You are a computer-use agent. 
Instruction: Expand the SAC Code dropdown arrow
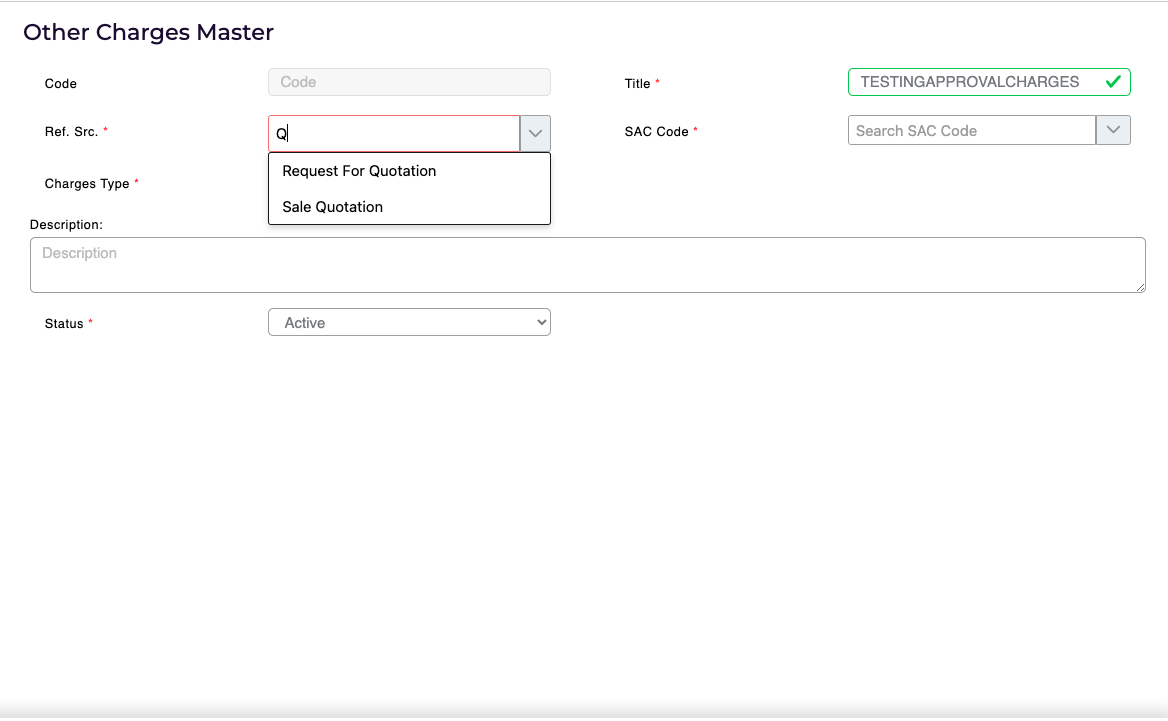[x=1113, y=130]
